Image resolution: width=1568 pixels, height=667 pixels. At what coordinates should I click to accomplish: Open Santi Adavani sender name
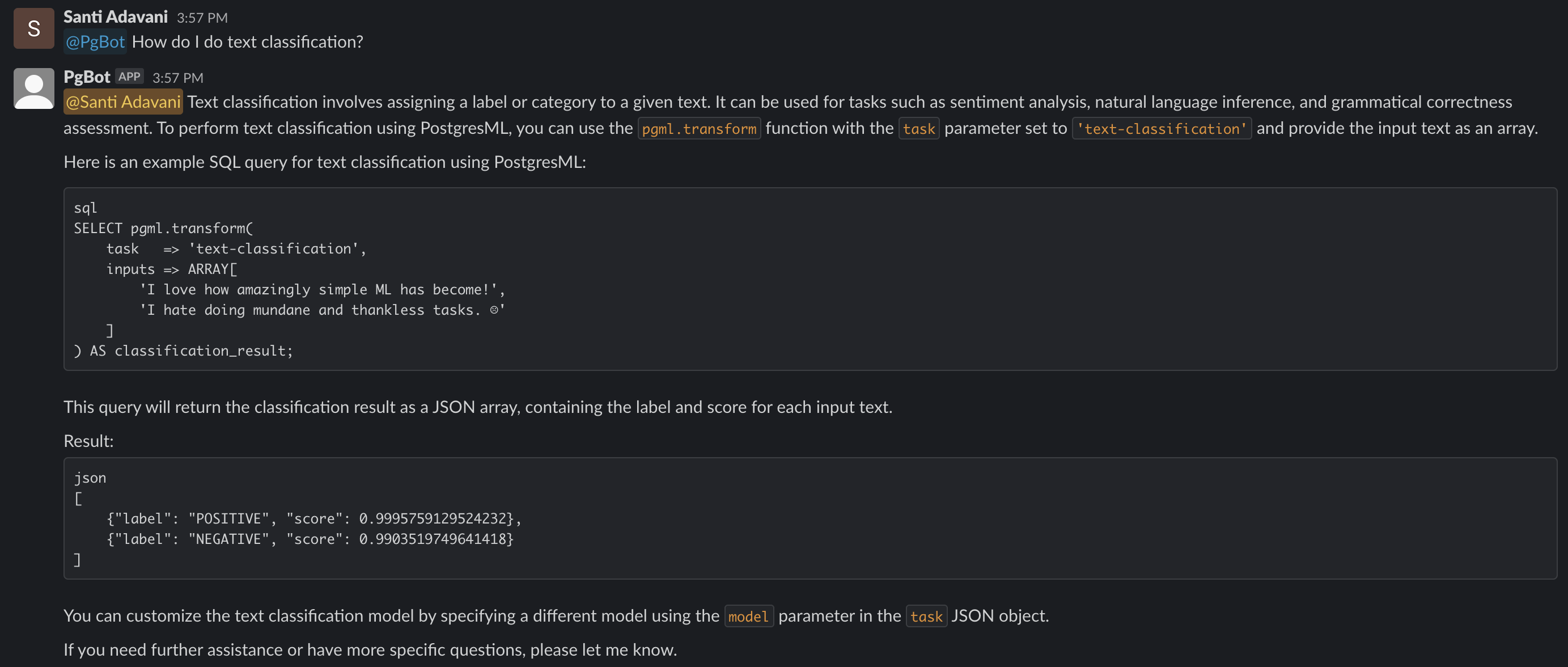116,17
